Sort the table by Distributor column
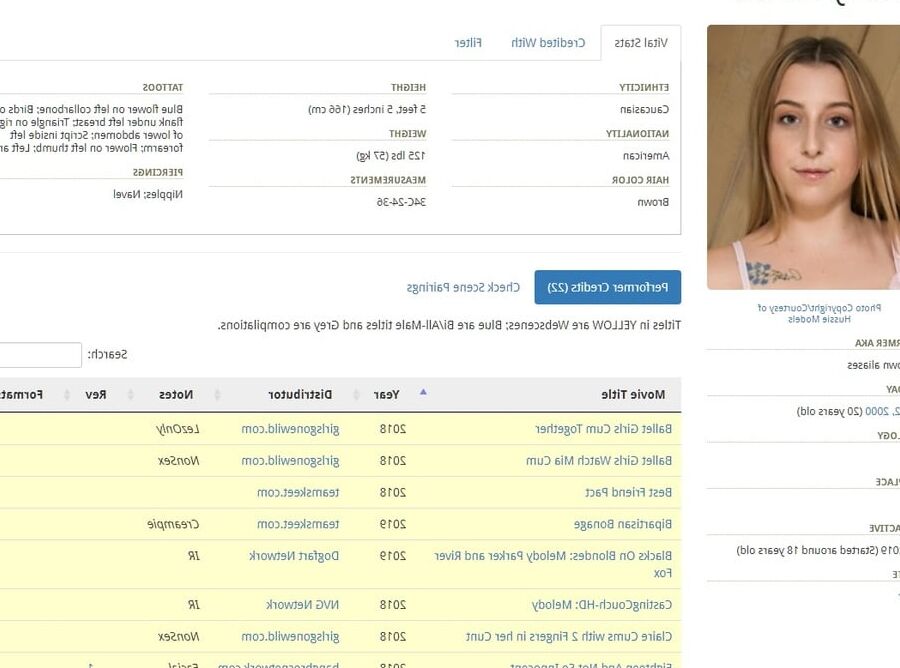This screenshot has height=668, width=900. click(300, 395)
